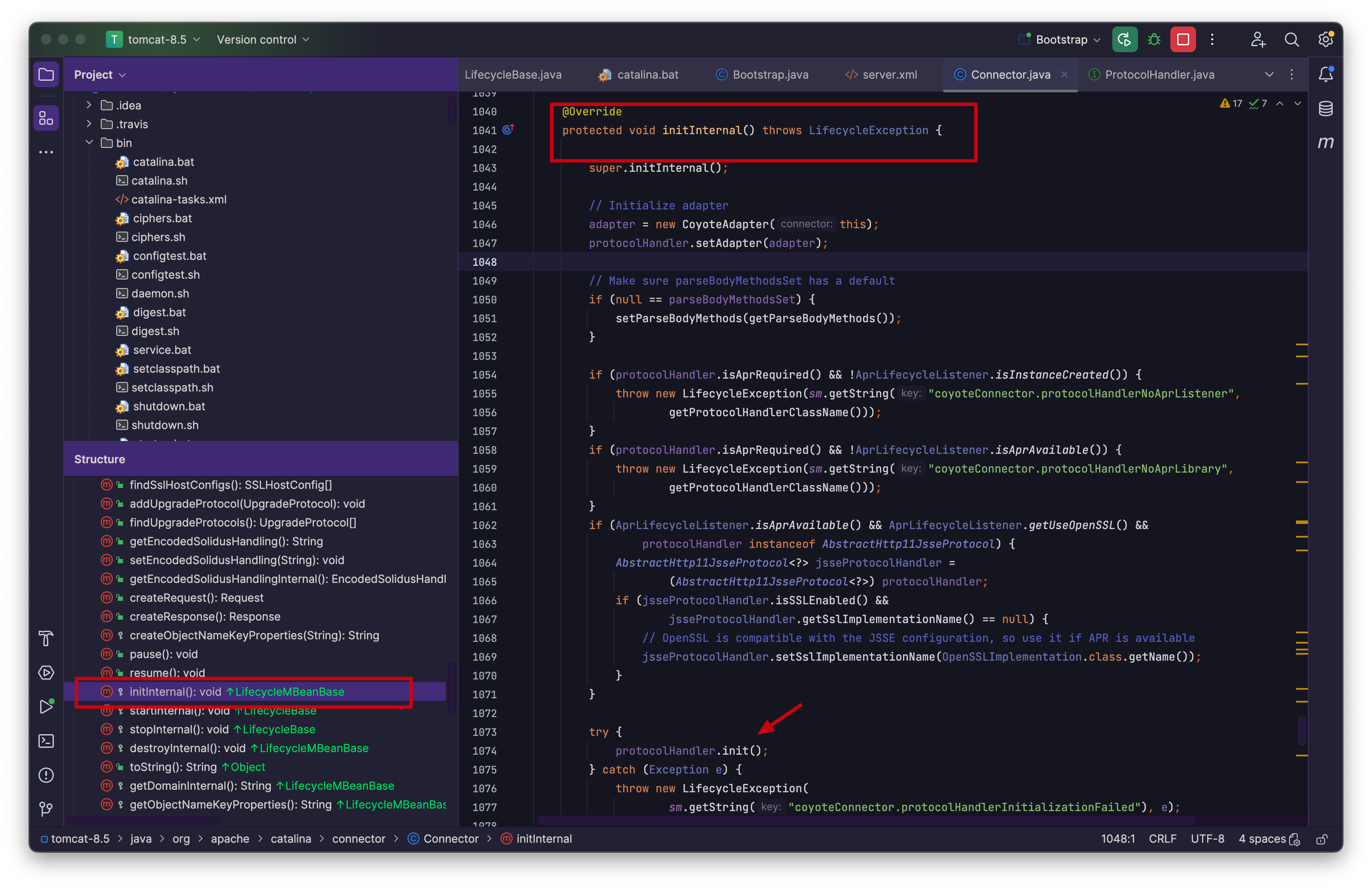Open the Version control dropdown

coord(263,40)
